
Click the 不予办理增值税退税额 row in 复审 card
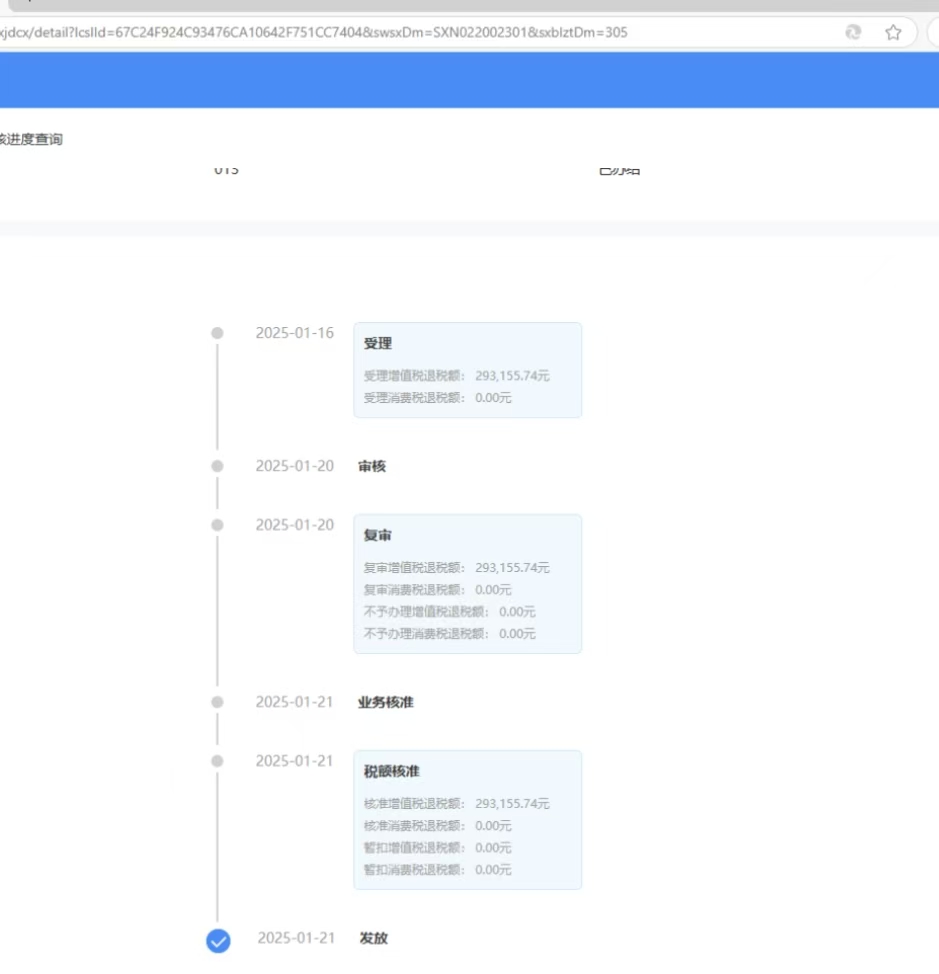tap(450, 612)
